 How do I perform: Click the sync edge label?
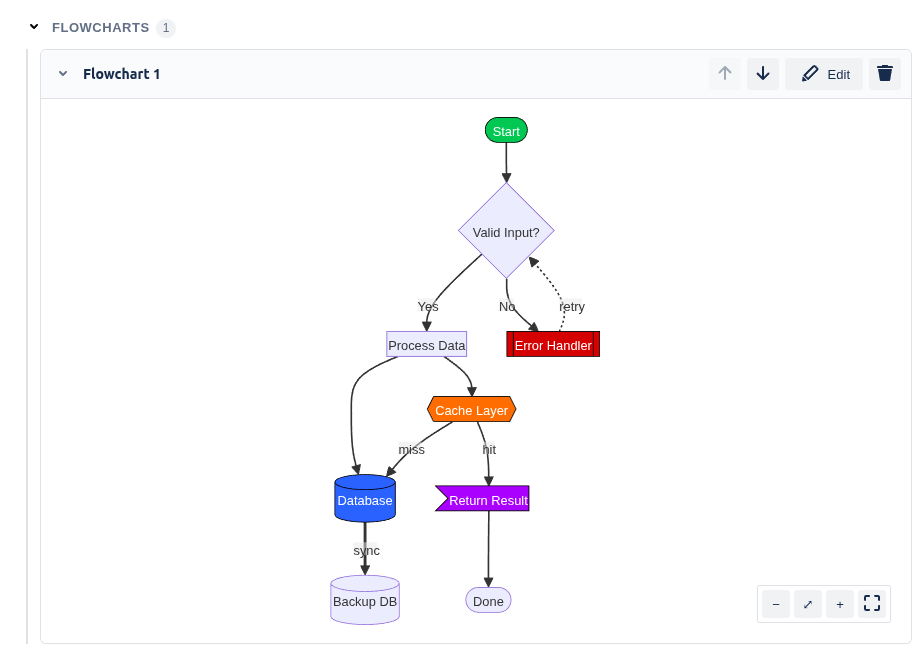(366, 550)
